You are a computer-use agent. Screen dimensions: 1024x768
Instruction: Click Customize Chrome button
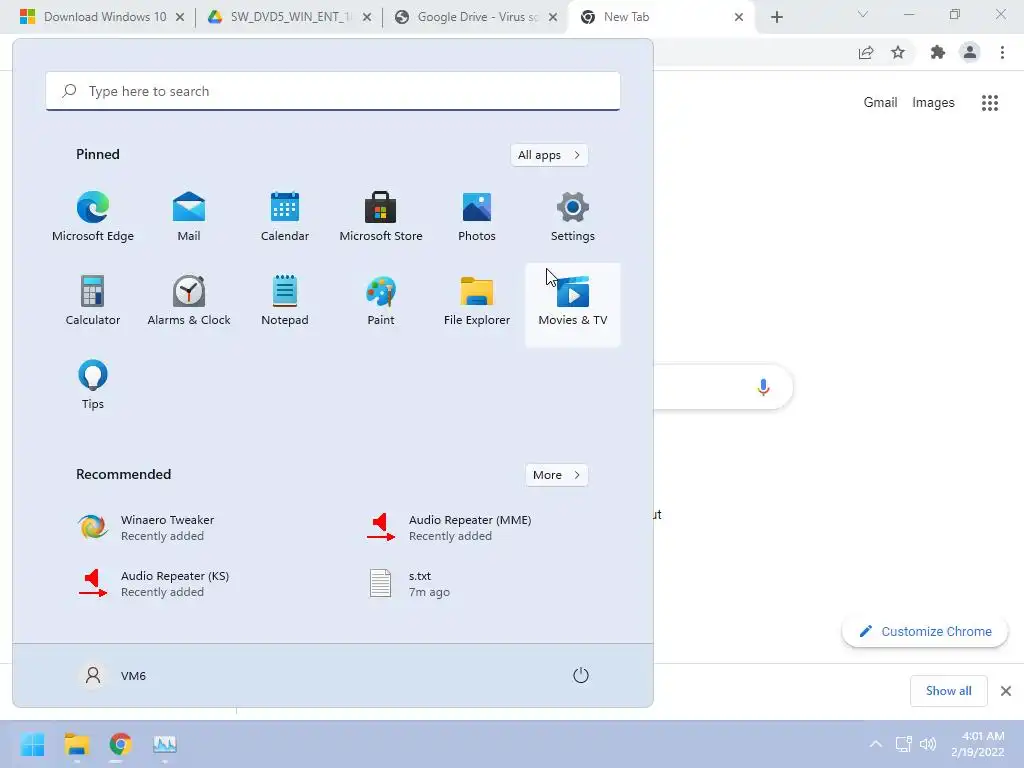coord(925,632)
